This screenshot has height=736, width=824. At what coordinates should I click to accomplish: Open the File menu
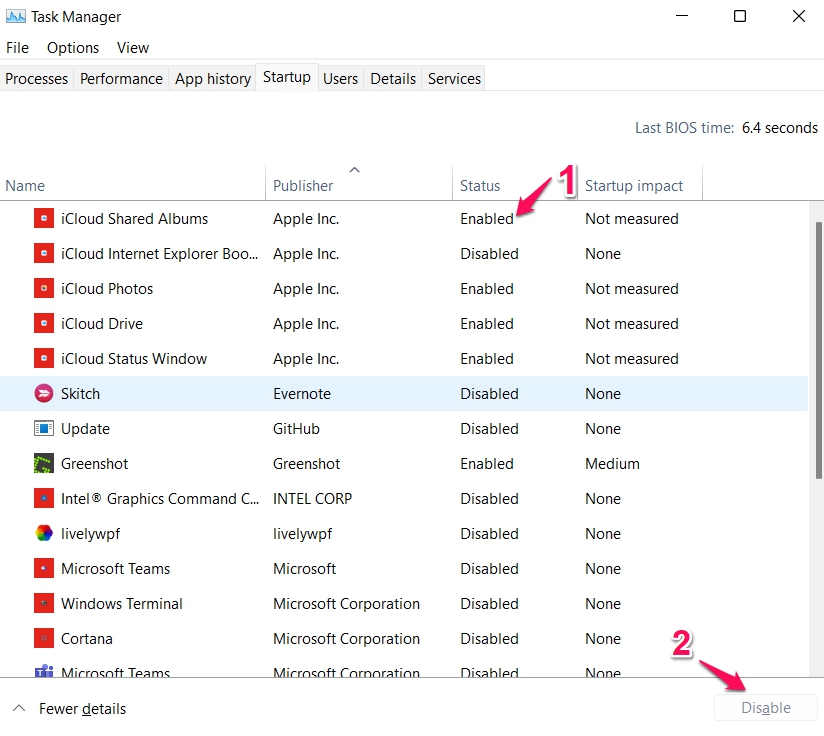point(17,48)
